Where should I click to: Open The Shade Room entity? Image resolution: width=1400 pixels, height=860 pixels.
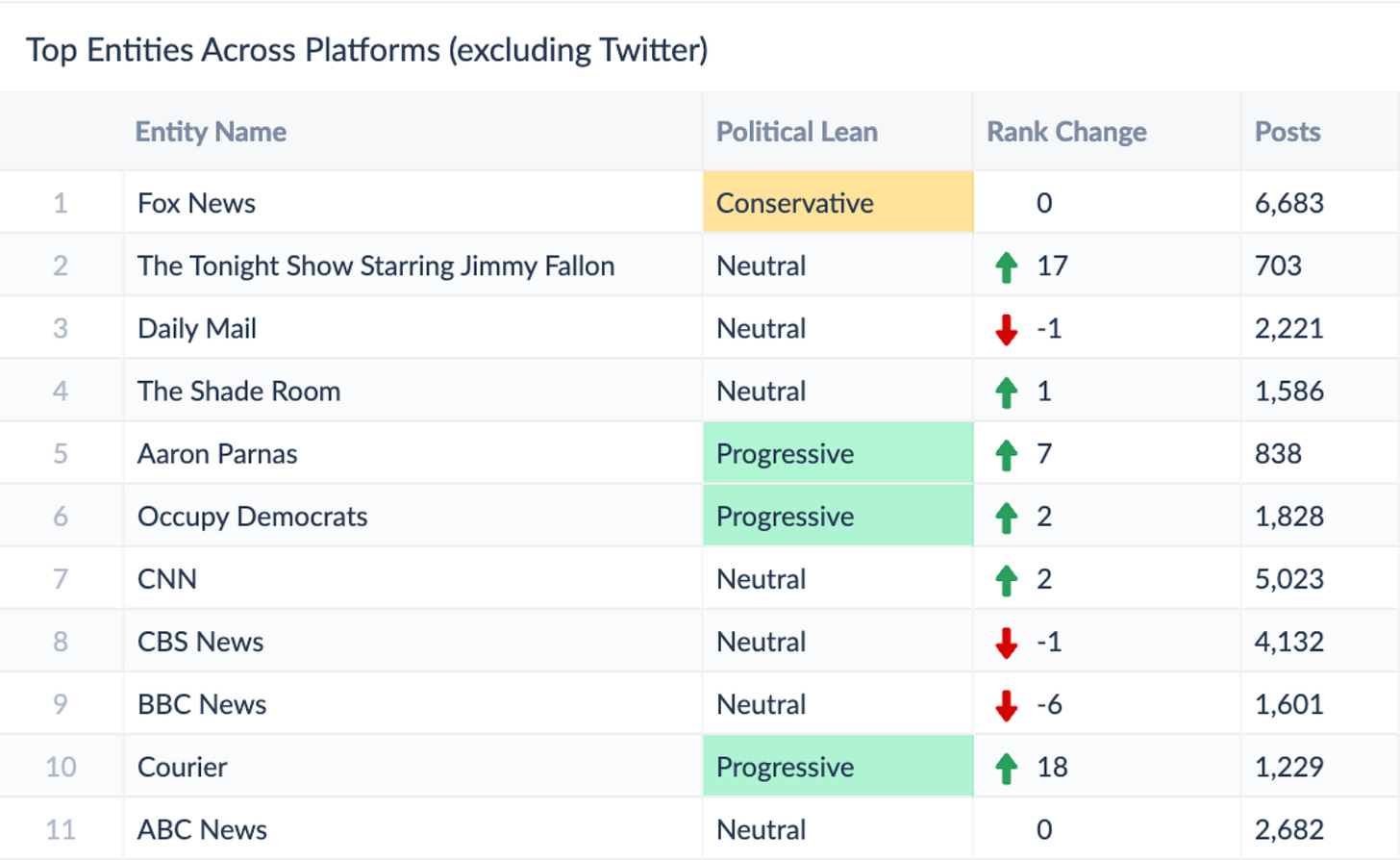coord(238,392)
